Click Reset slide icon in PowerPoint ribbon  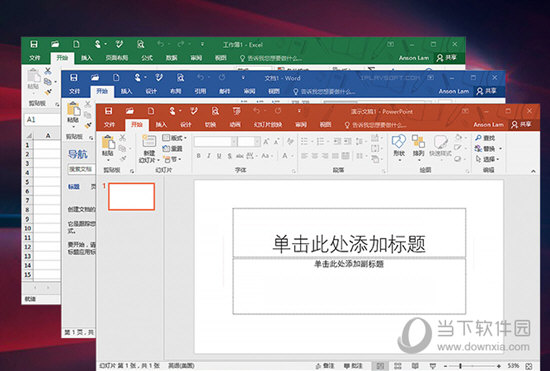click(166, 149)
